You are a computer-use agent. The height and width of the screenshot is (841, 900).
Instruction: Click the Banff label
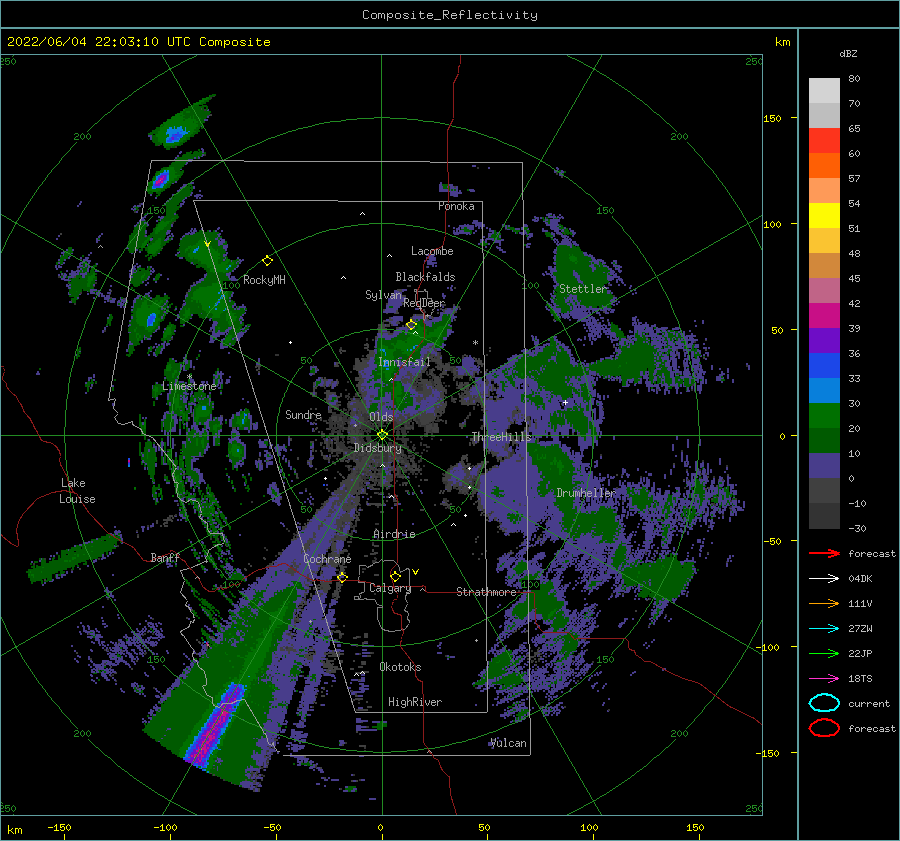click(165, 557)
